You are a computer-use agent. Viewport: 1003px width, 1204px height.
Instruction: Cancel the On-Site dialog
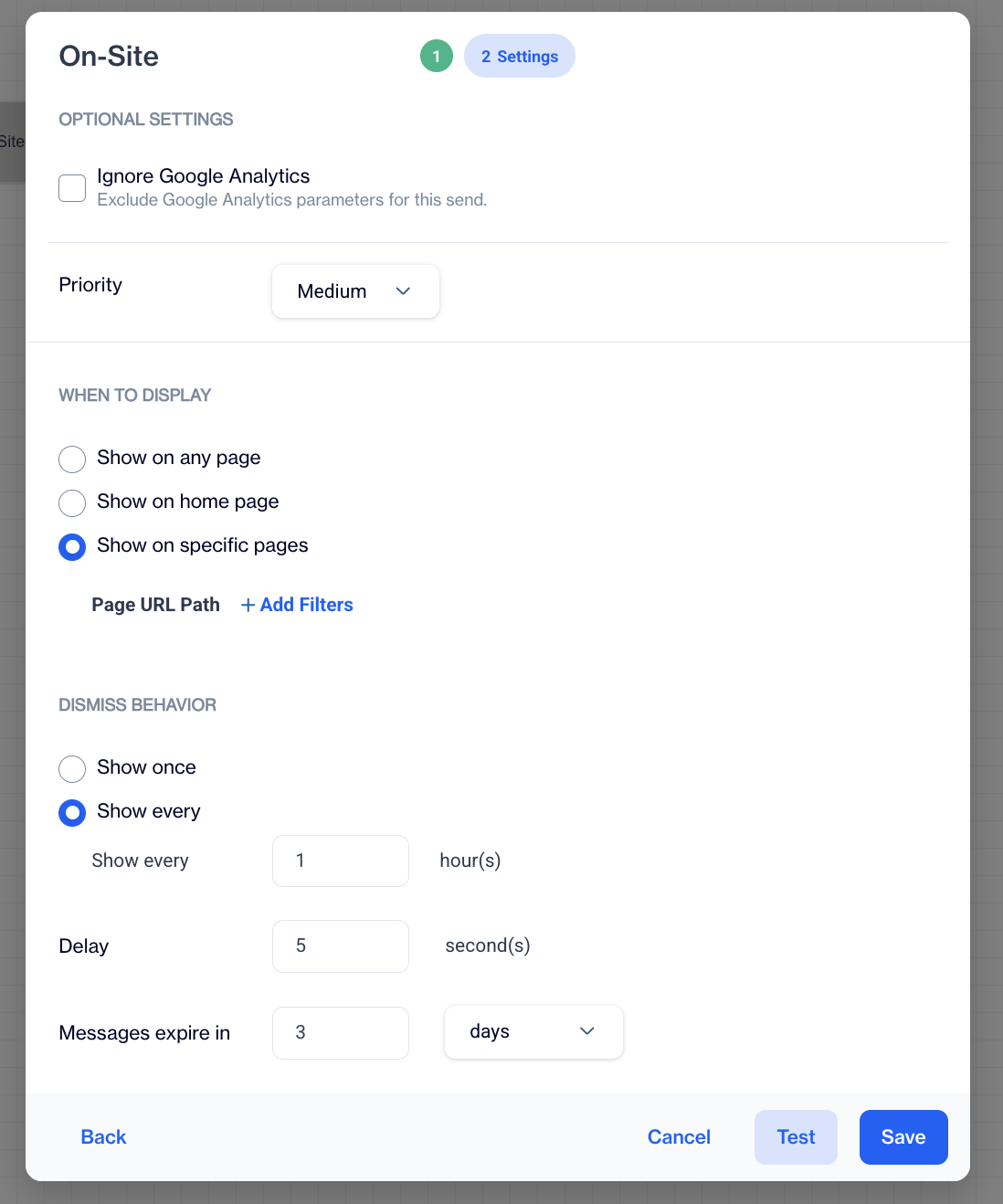pos(679,1137)
